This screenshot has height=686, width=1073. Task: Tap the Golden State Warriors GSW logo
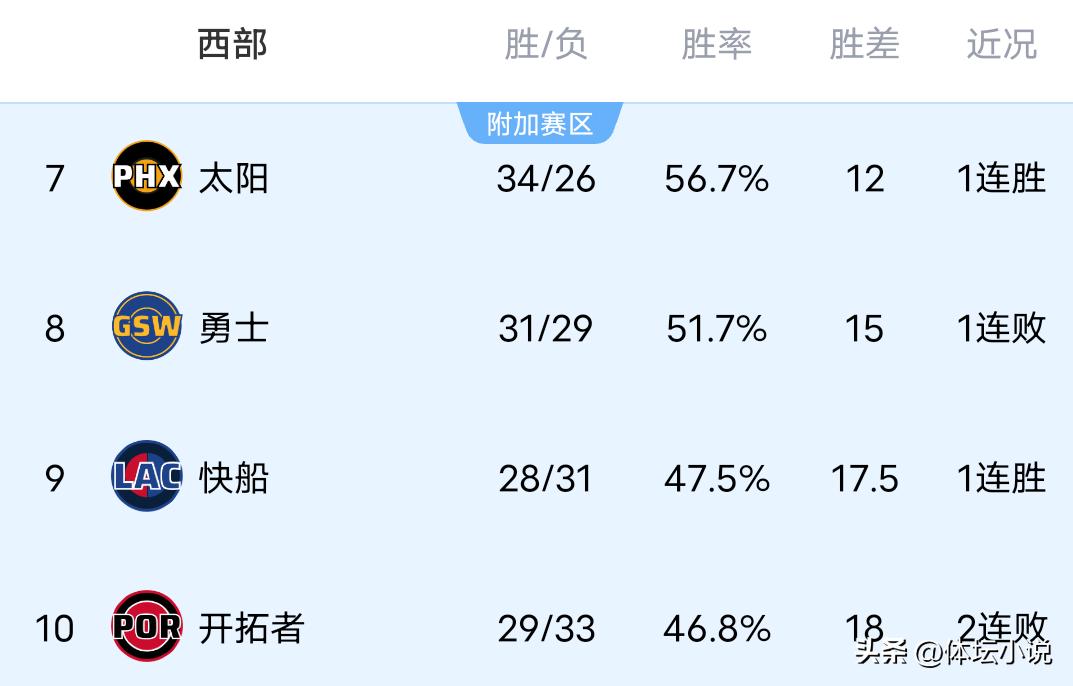[x=146, y=327]
